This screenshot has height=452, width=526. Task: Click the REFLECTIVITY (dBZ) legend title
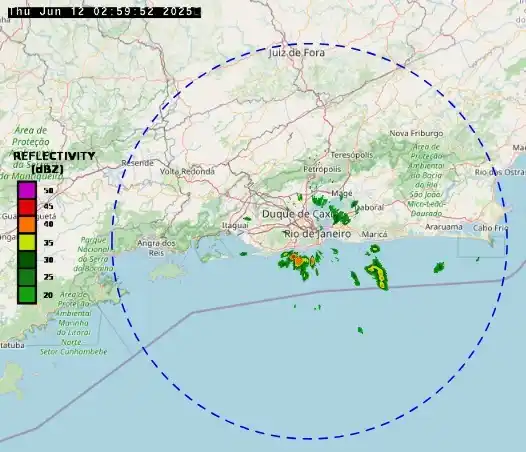click(x=54, y=162)
